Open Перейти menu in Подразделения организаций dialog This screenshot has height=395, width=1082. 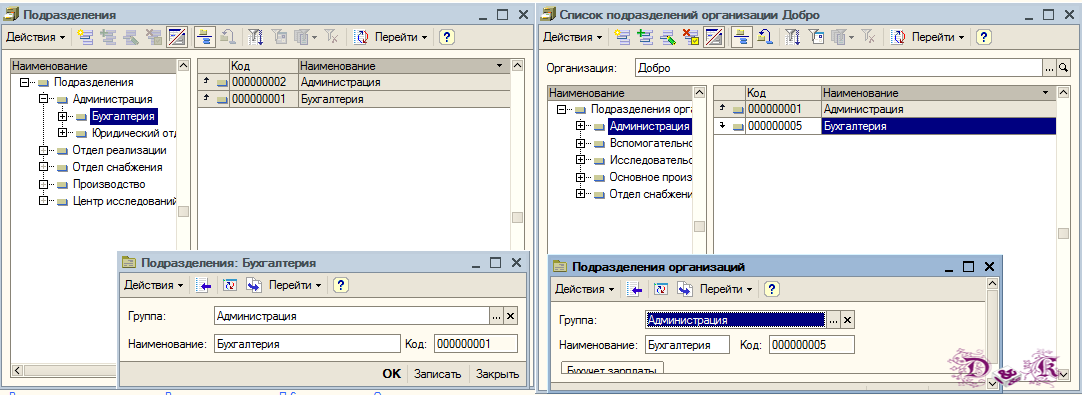pos(726,289)
